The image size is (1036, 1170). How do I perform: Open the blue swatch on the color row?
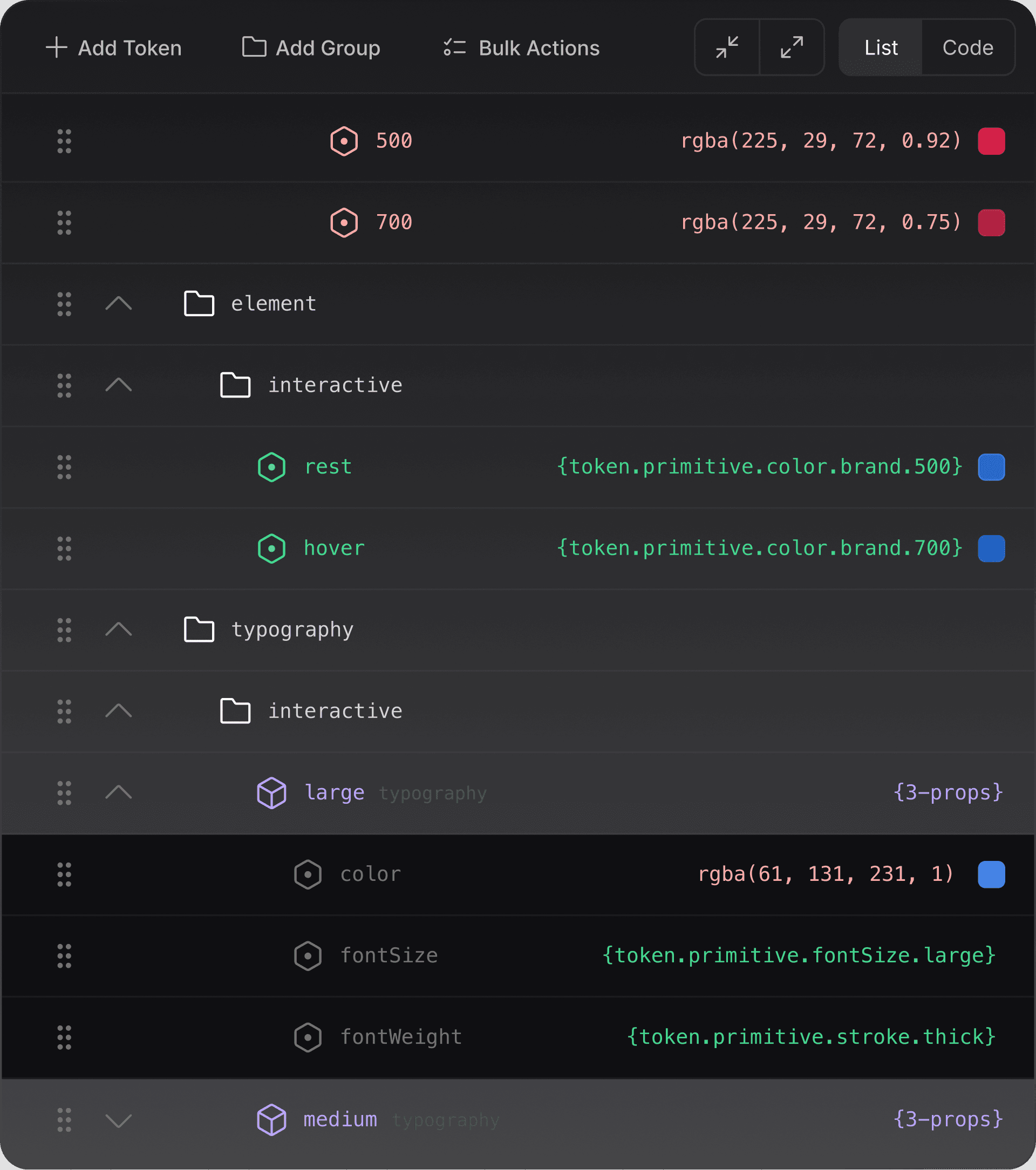click(991, 874)
